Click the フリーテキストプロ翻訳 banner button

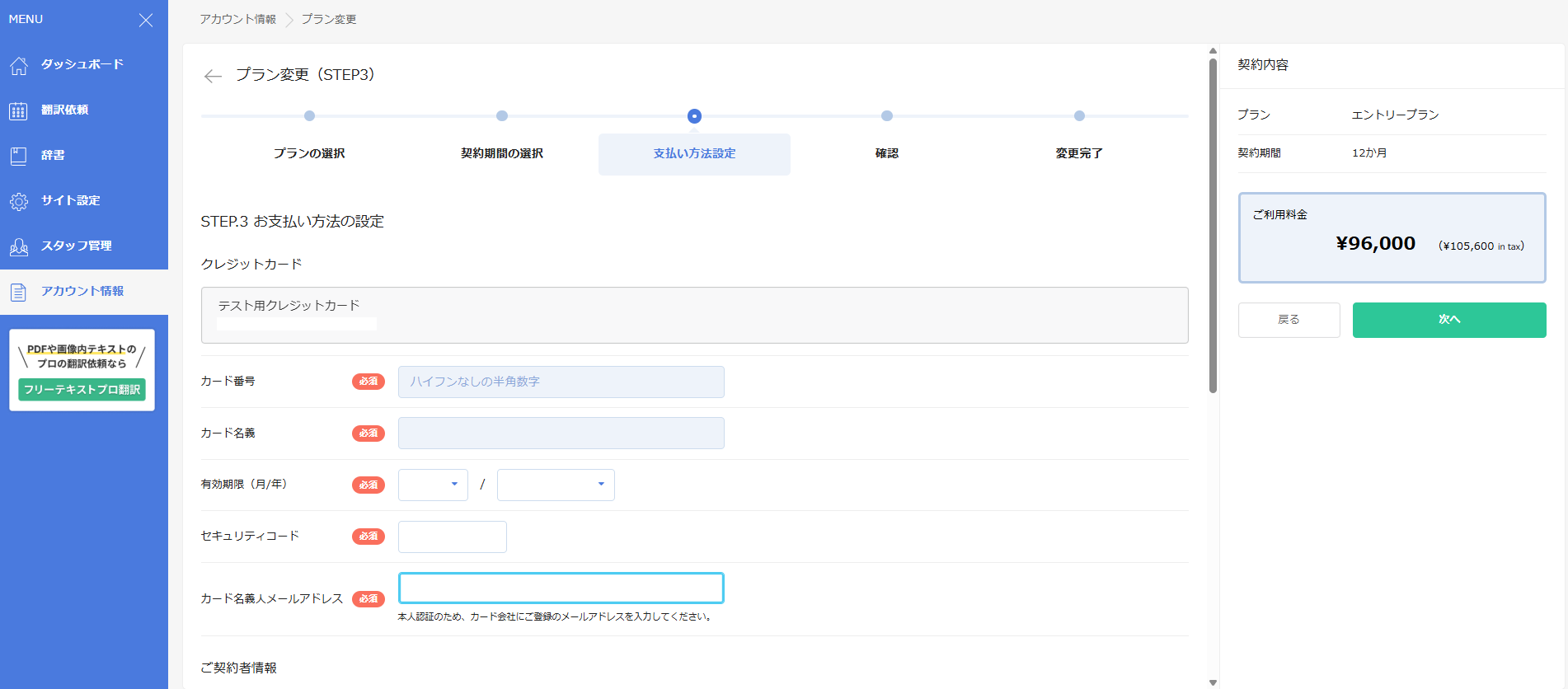point(82,390)
